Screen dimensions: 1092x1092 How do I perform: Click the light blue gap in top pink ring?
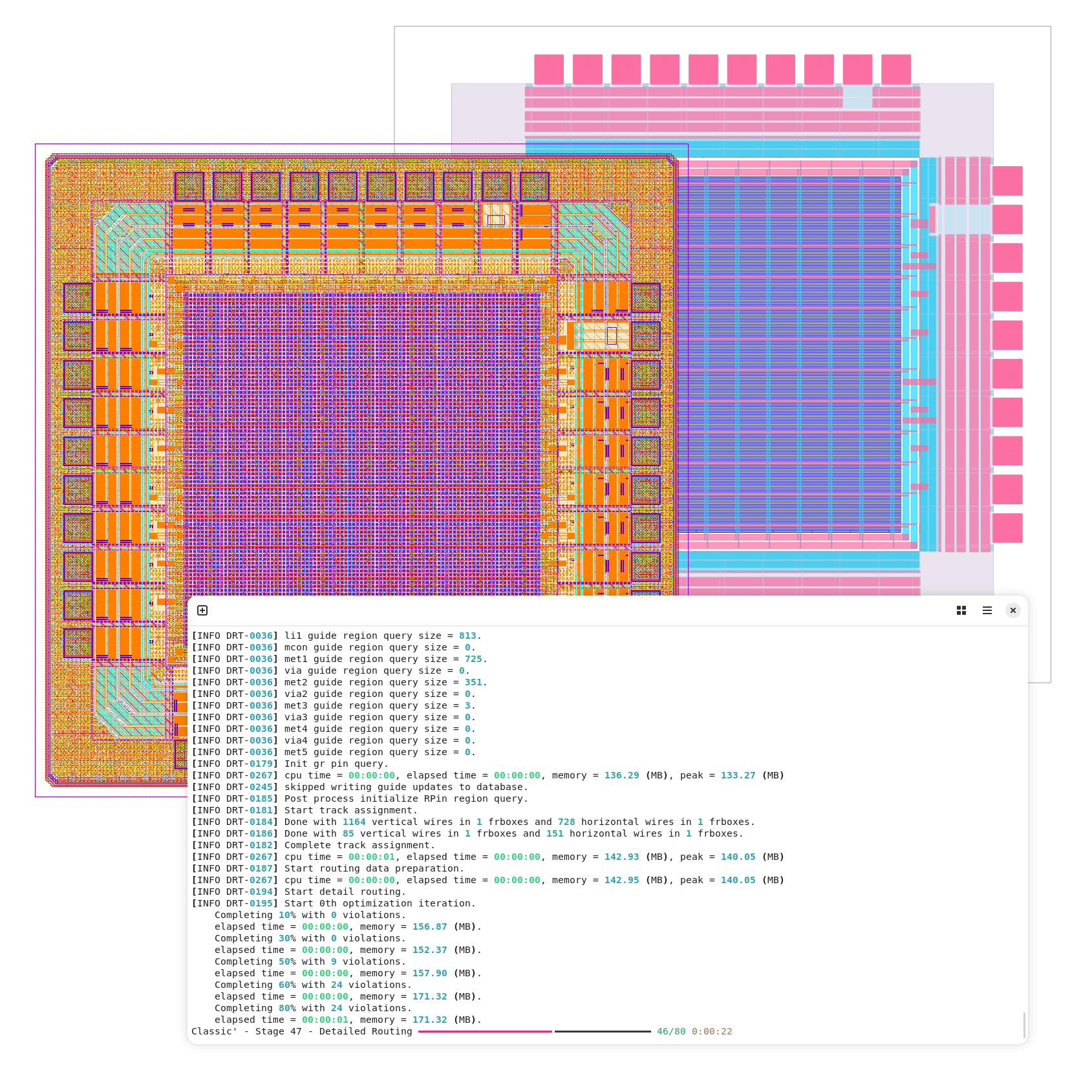tap(857, 98)
